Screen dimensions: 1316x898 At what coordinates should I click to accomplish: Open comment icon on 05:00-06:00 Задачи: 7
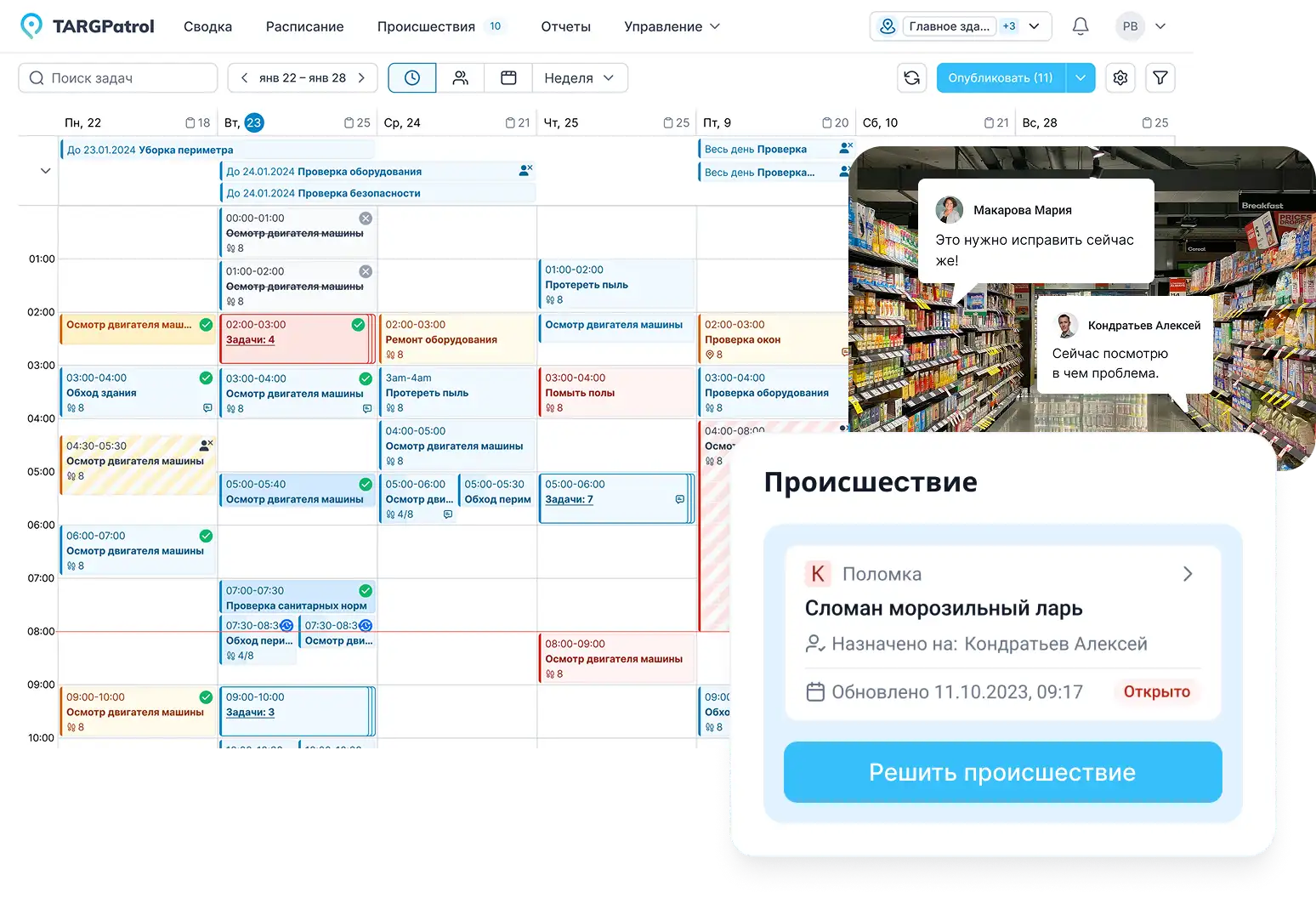coord(679,499)
